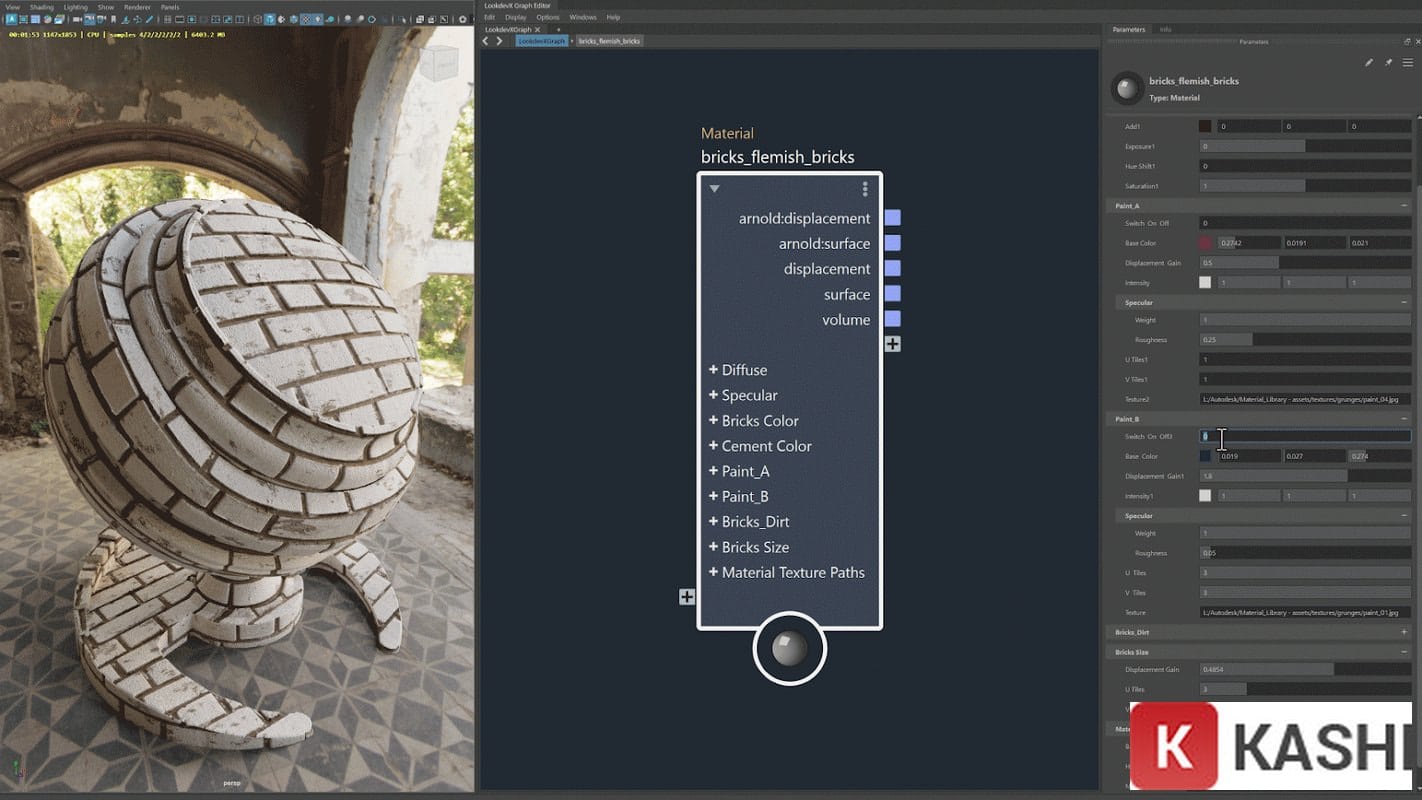The height and width of the screenshot is (800, 1422).
Task: Expand the Paint_A group on the node
Action: [713, 471]
